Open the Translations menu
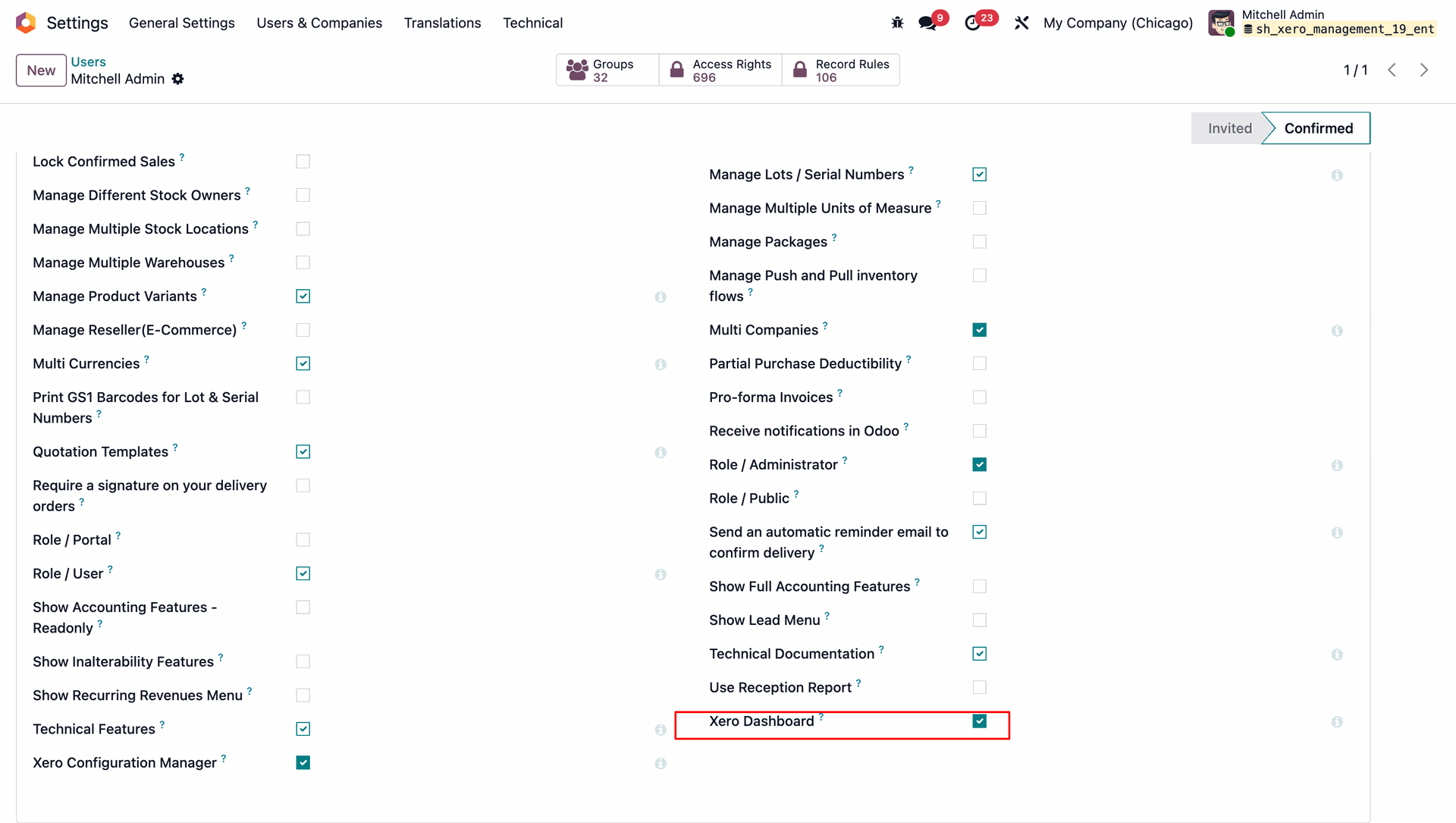The width and height of the screenshot is (1456, 823). (x=442, y=23)
